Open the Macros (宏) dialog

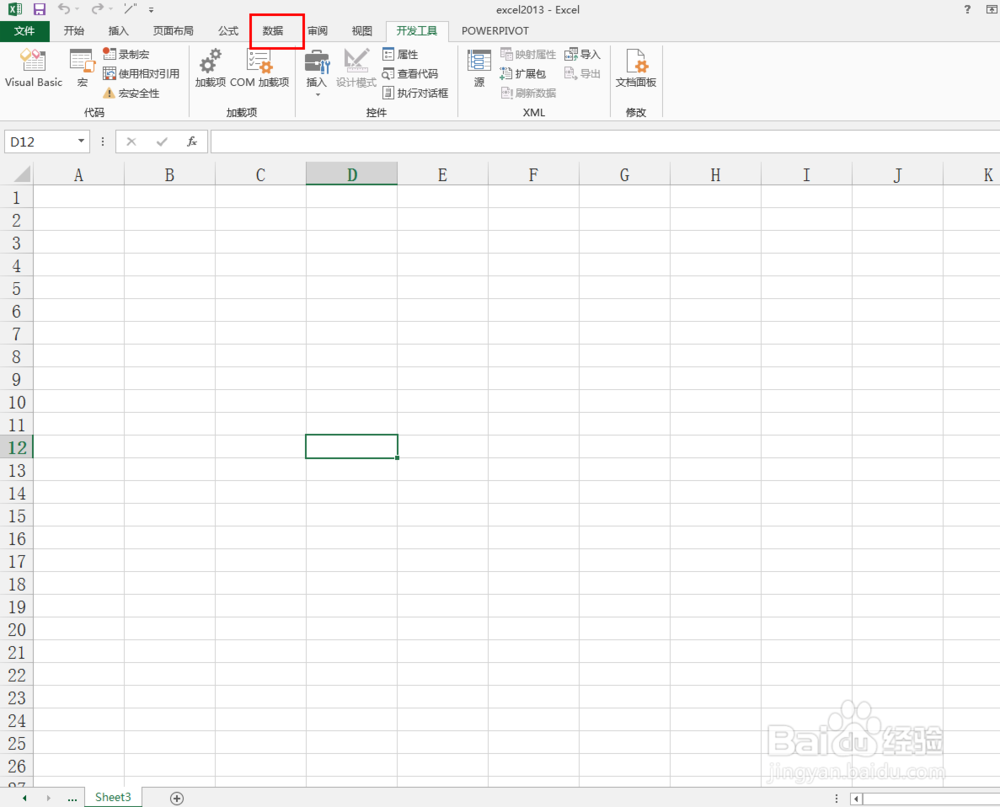[x=82, y=68]
